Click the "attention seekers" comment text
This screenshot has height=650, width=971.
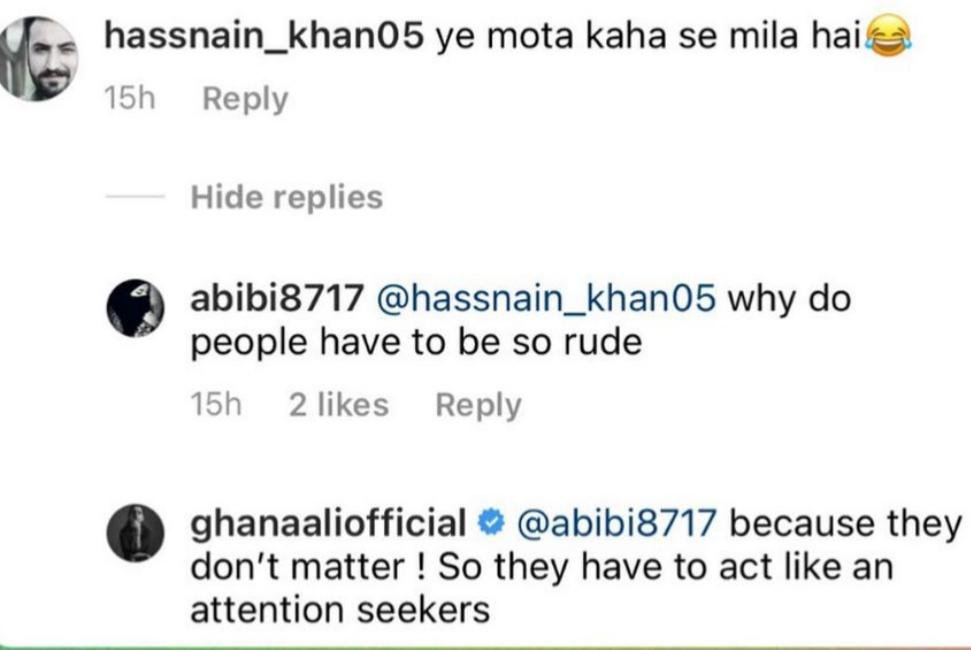pos(340,609)
